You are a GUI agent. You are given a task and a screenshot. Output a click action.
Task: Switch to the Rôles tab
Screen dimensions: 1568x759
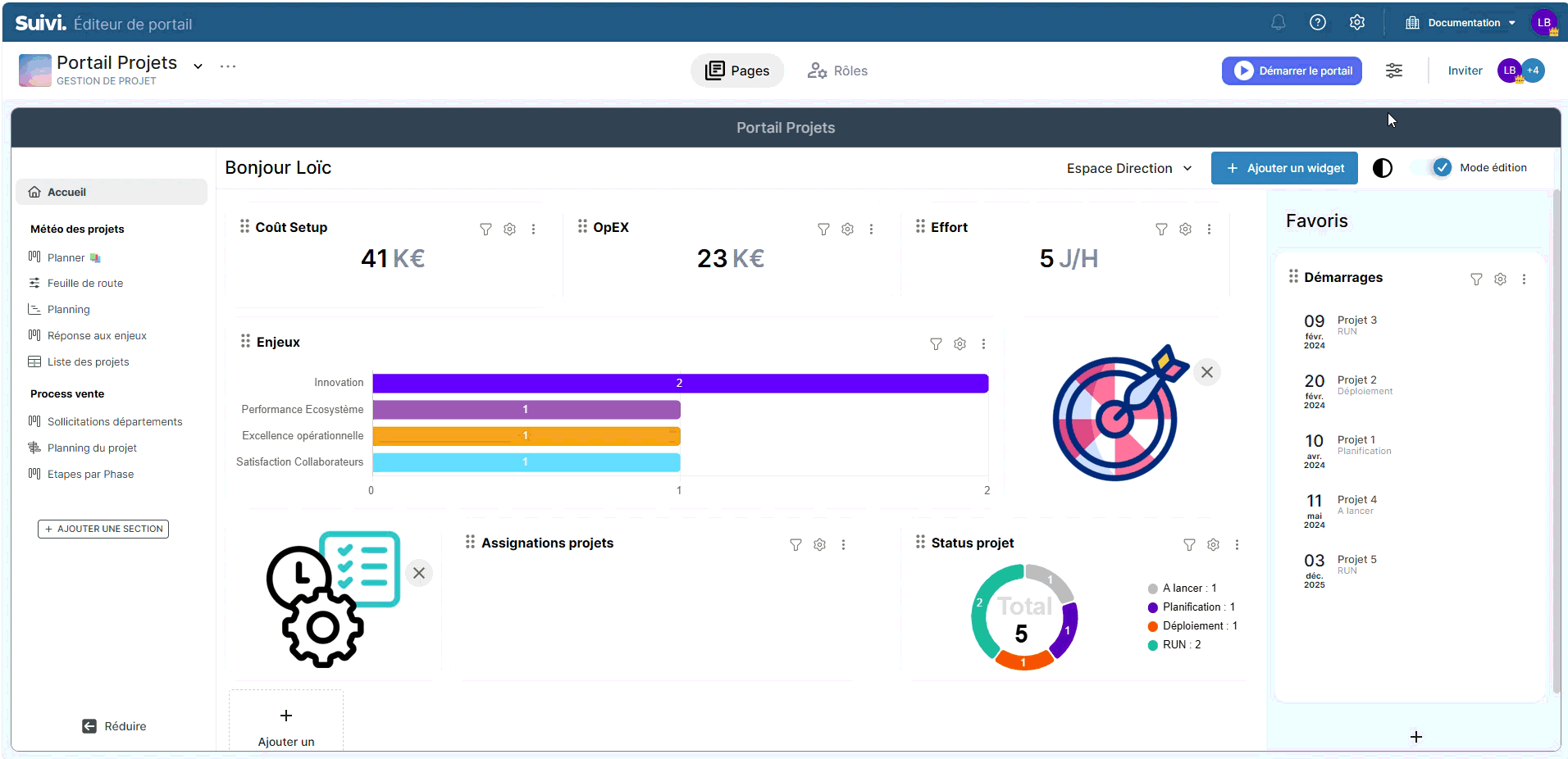point(837,71)
